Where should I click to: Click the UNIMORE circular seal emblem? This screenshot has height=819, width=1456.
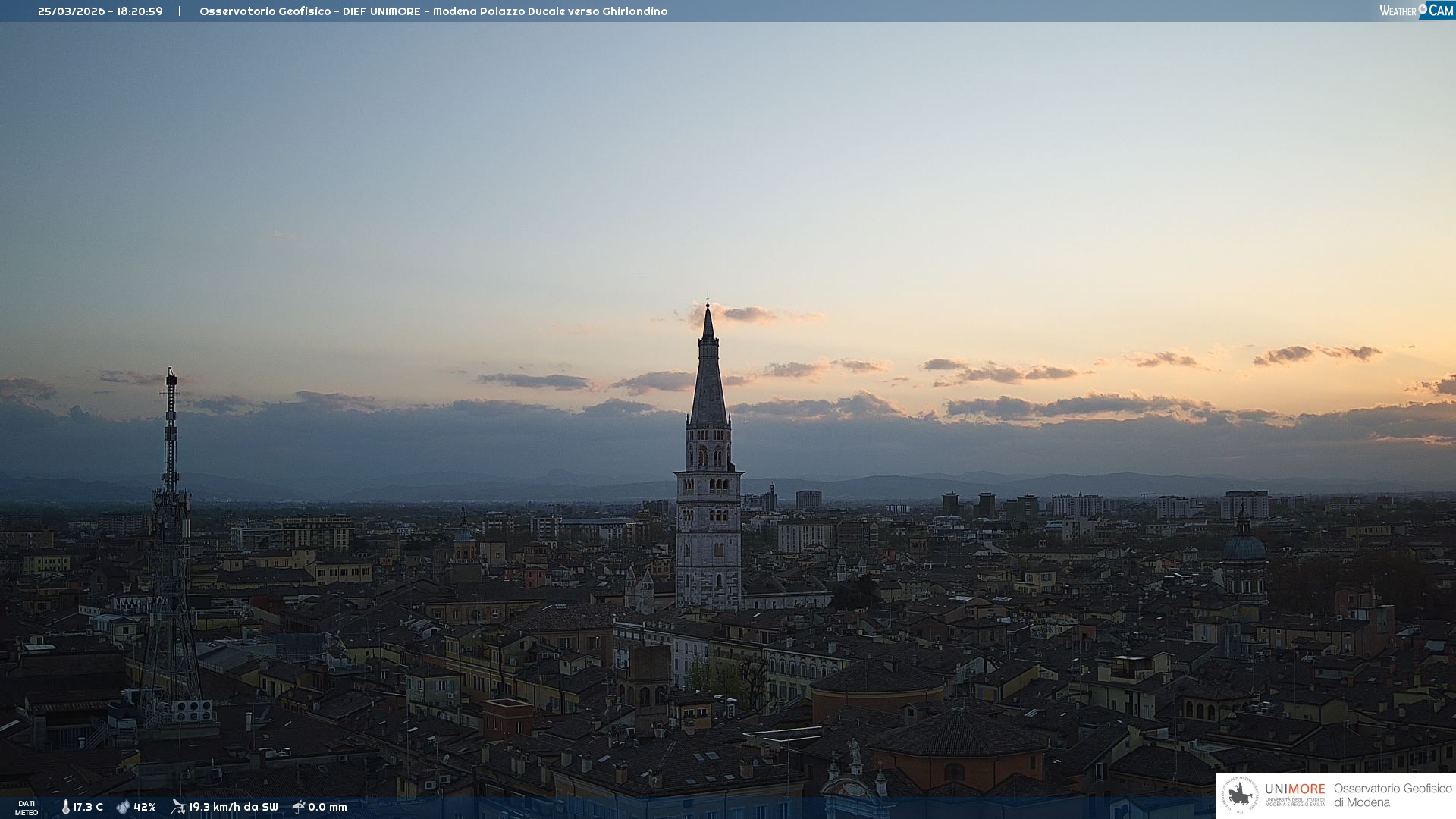click(1240, 795)
